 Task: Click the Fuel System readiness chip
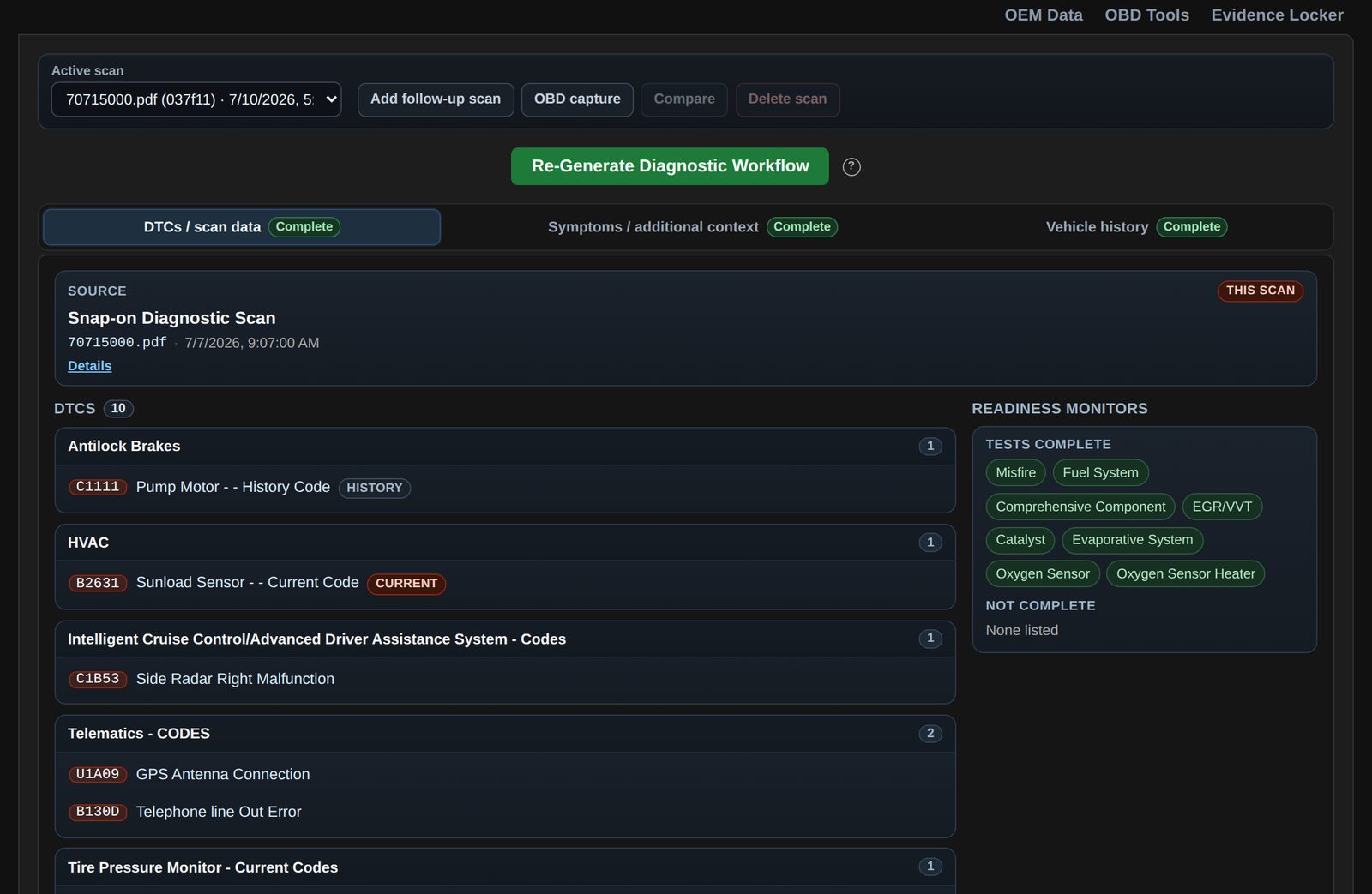(x=1100, y=473)
